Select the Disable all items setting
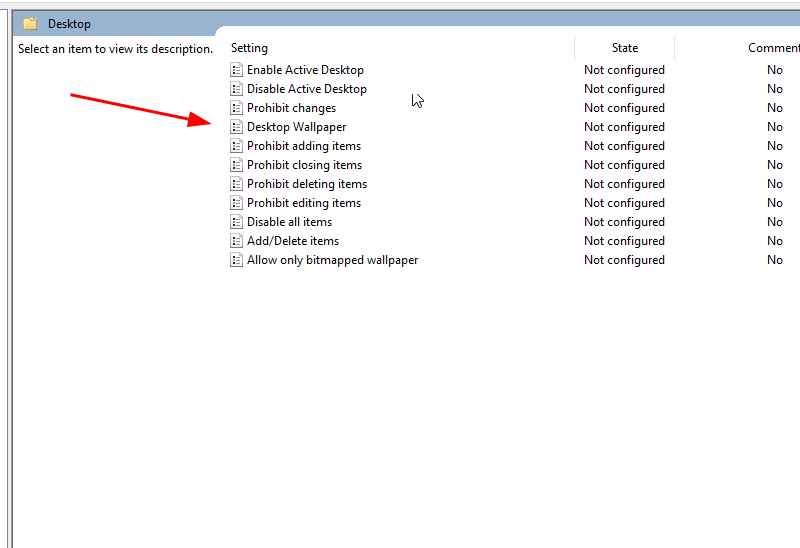 (289, 222)
